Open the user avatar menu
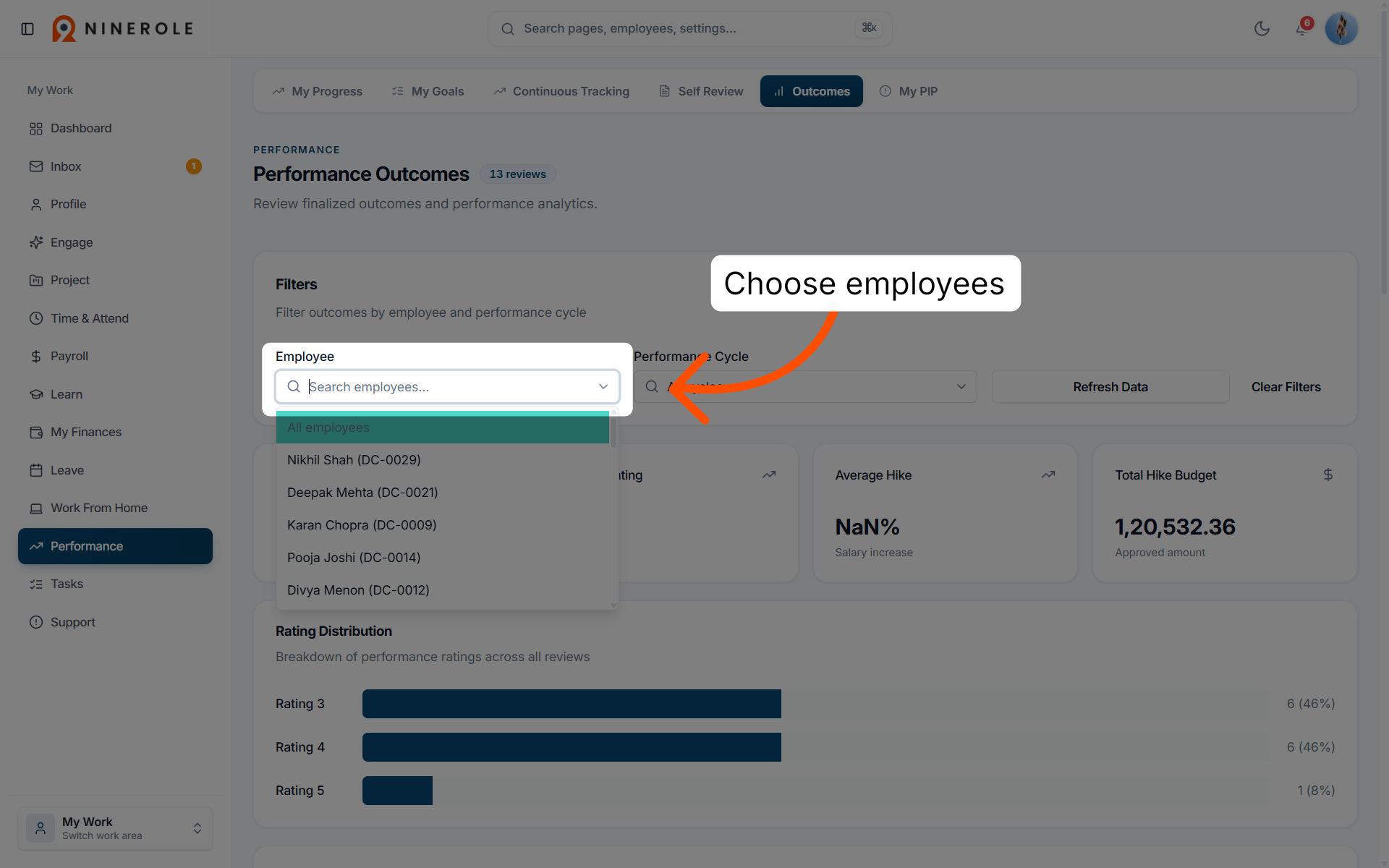 pyautogui.click(x=1341, y=29)
